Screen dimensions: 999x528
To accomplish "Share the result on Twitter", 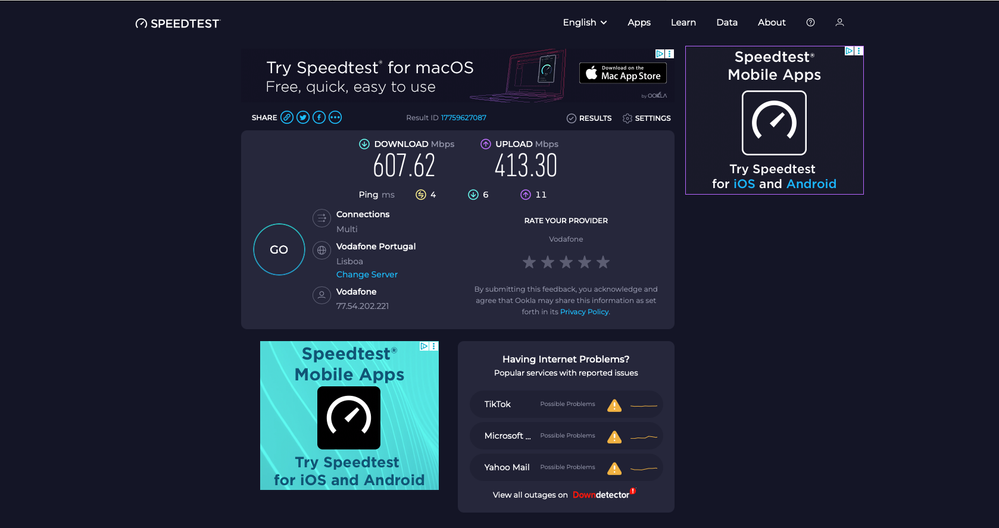I will coord(303,117).
